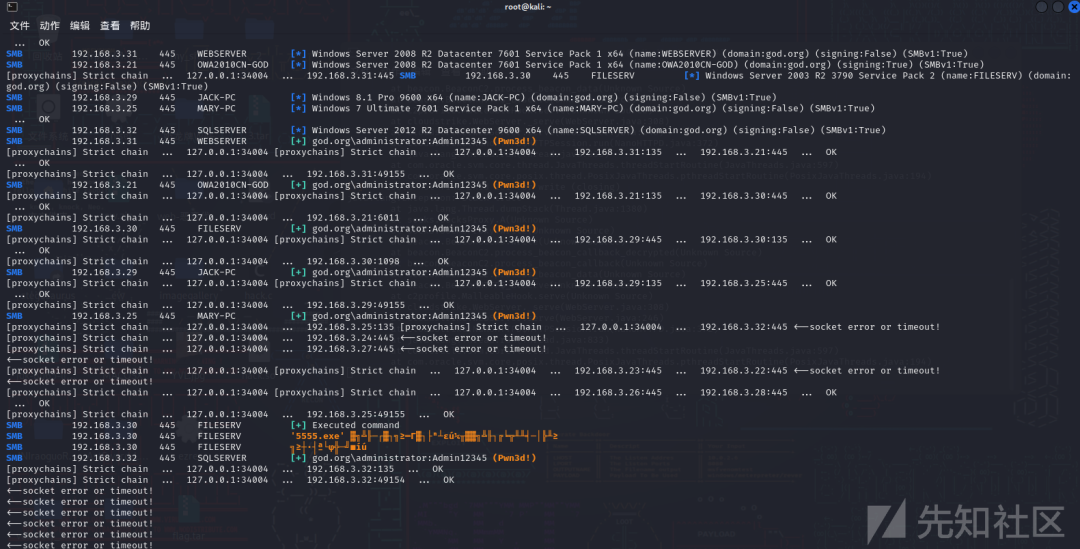Click "Windows 7 Ultimate 7601" text
This screenshot has width=1080, height=549.
374,108
